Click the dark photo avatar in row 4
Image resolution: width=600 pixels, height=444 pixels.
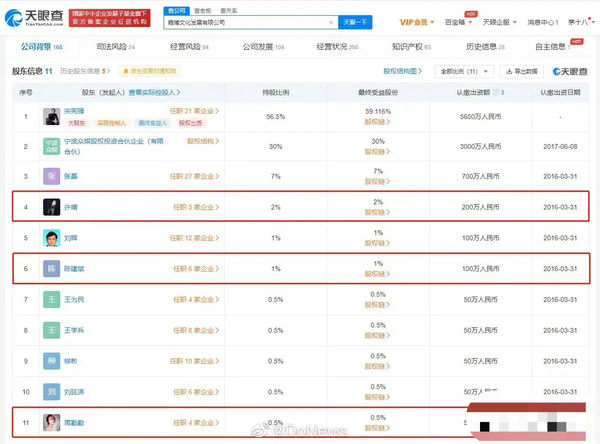(x=51, y=207)
